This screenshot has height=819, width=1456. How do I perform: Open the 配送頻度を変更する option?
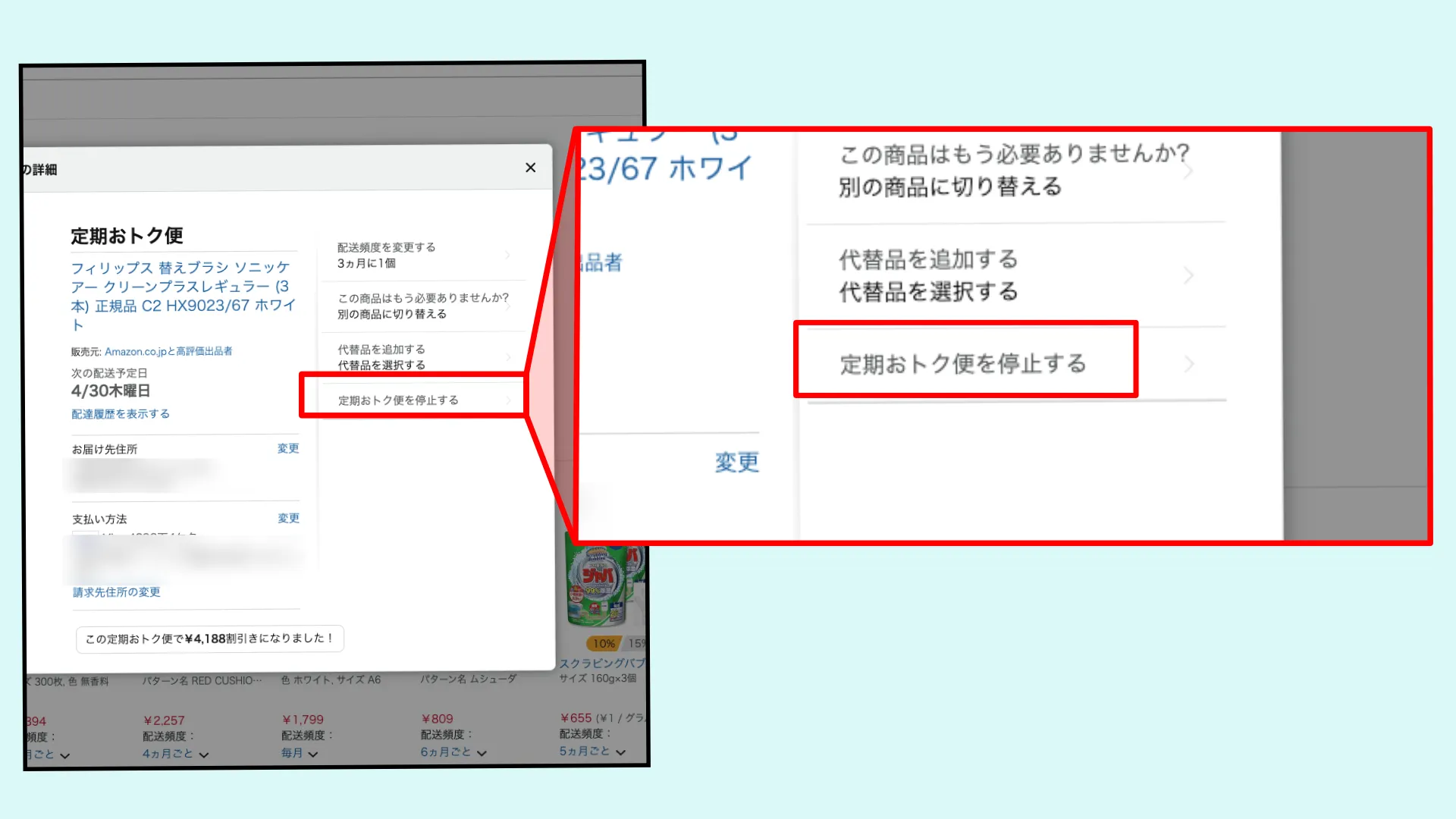click(386, 246)
